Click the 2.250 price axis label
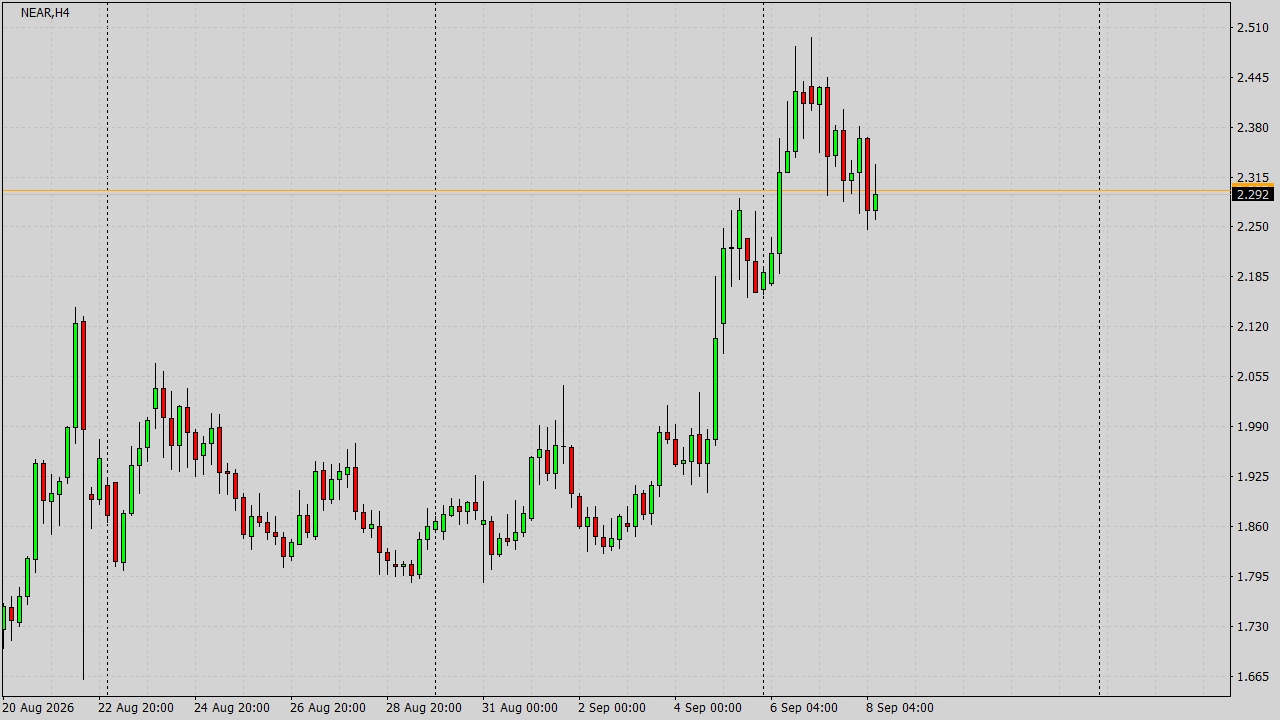Image resolution: width=1280 pixels, height=720 pixels. tap(1252, 227)
